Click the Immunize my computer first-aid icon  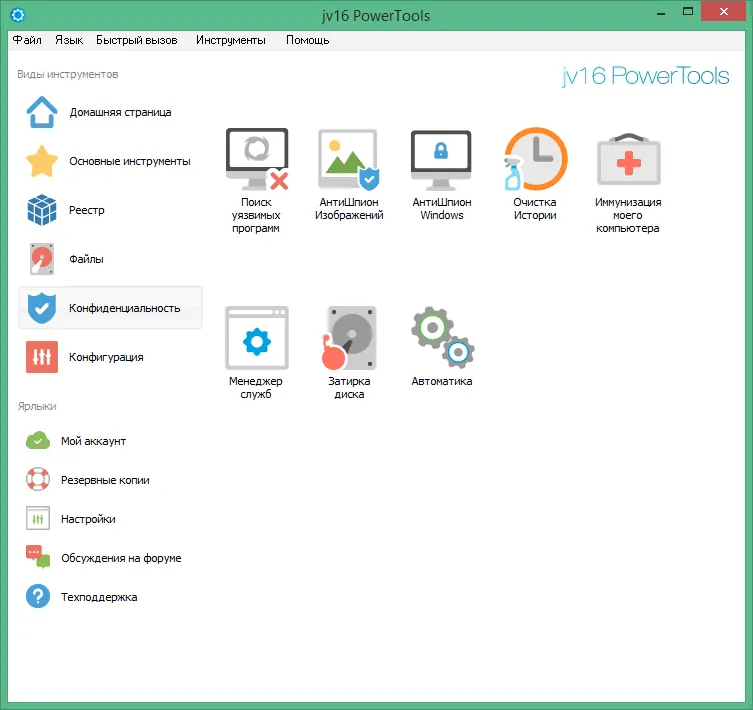pos(629,159)
